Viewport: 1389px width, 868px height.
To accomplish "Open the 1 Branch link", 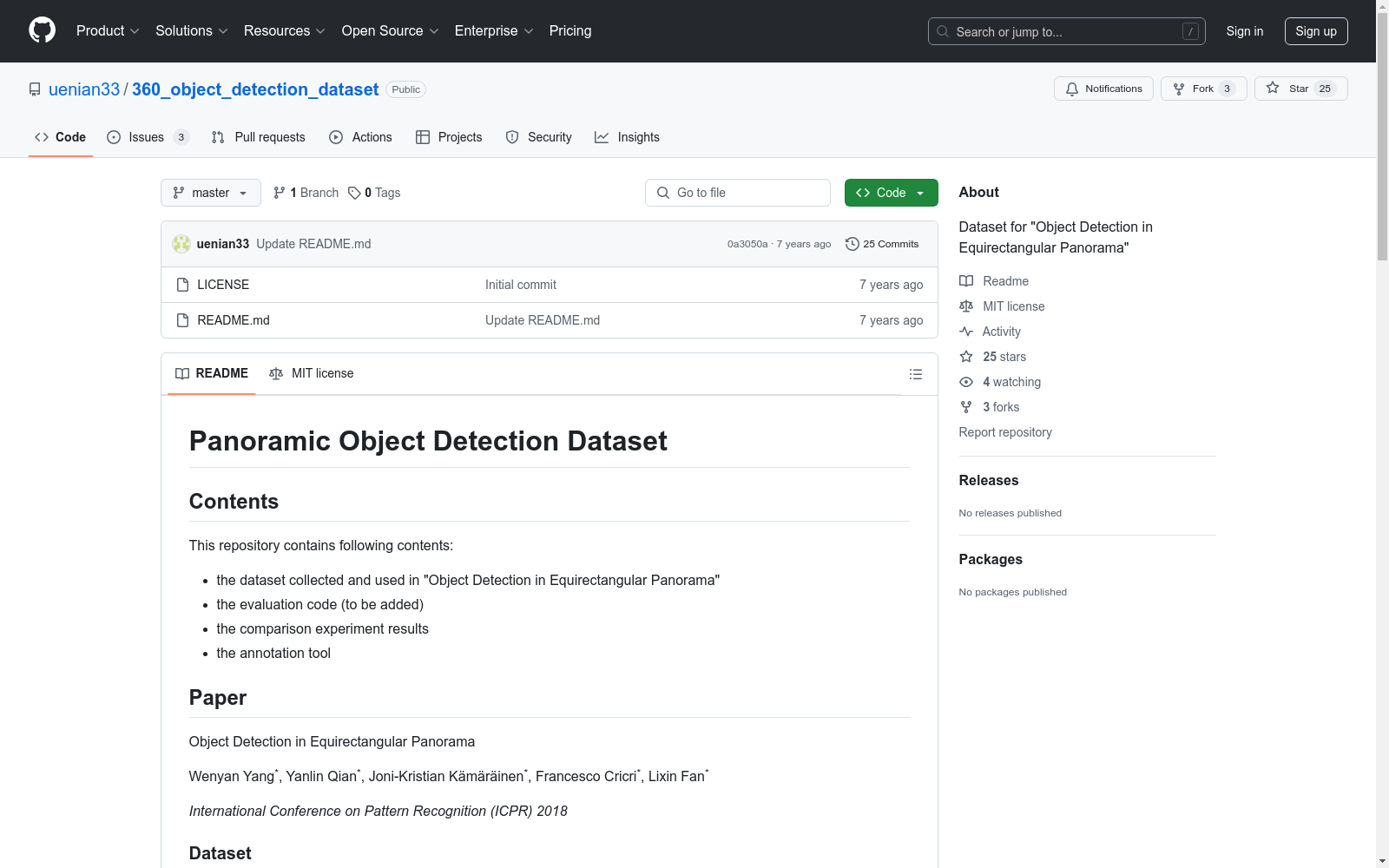I will pyautogui.click(x=306, y=193).
